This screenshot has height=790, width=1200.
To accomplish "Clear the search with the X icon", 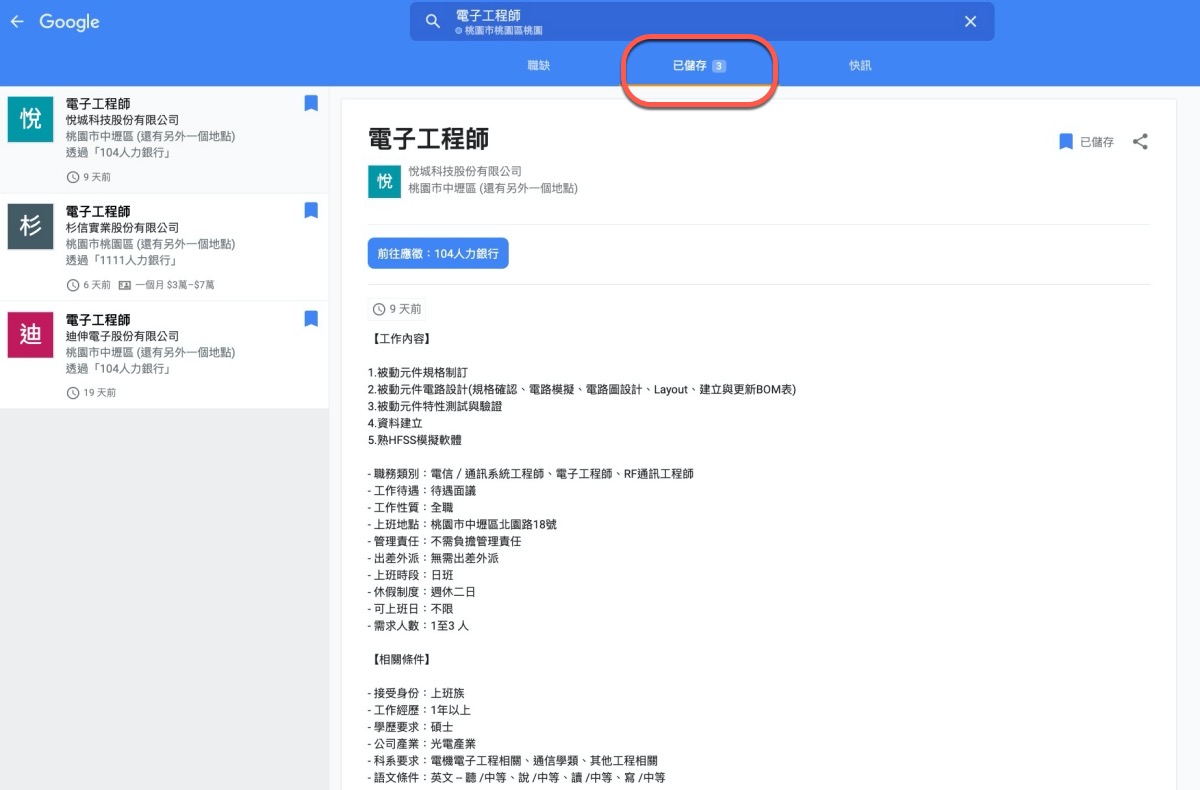I will [x=970, y=22].
